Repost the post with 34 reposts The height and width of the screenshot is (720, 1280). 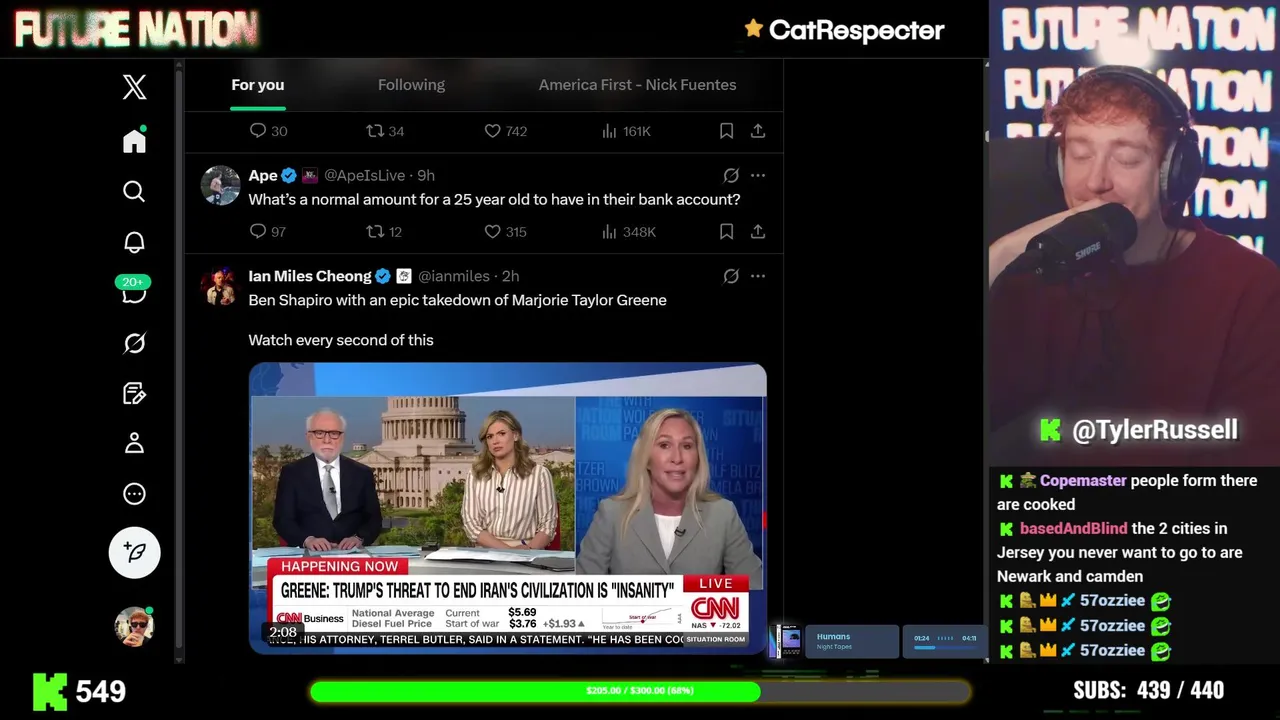[x=385, y=131]
